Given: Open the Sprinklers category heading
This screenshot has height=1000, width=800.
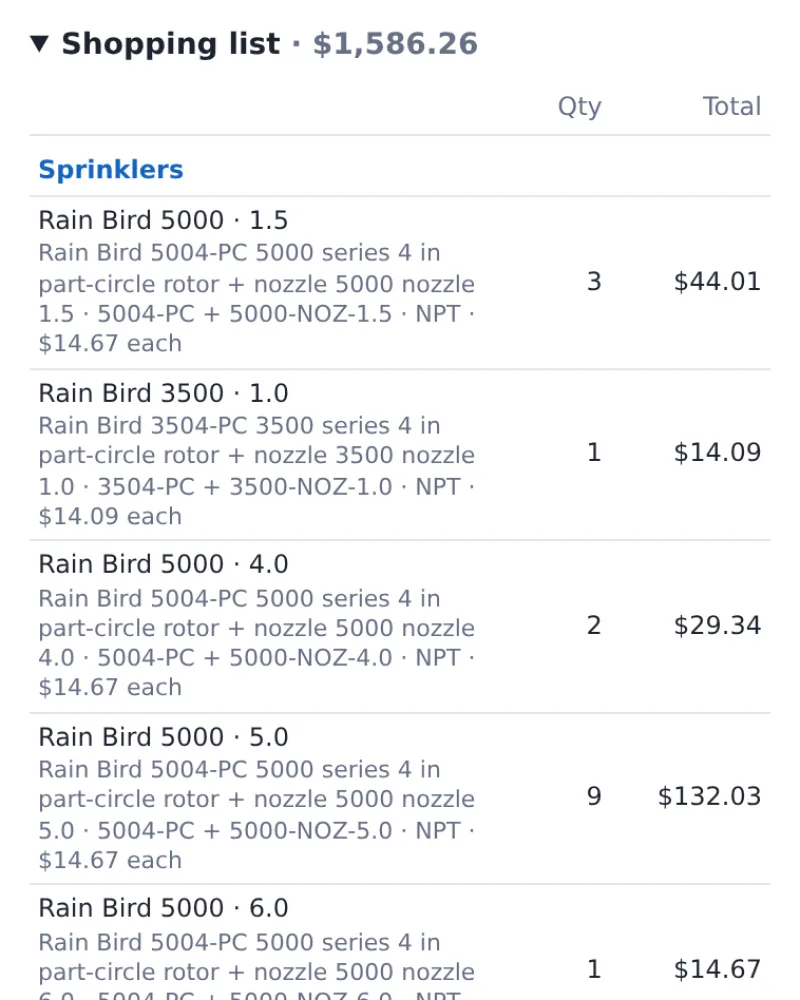Looking at the screenshot, I should click(111, 169).
